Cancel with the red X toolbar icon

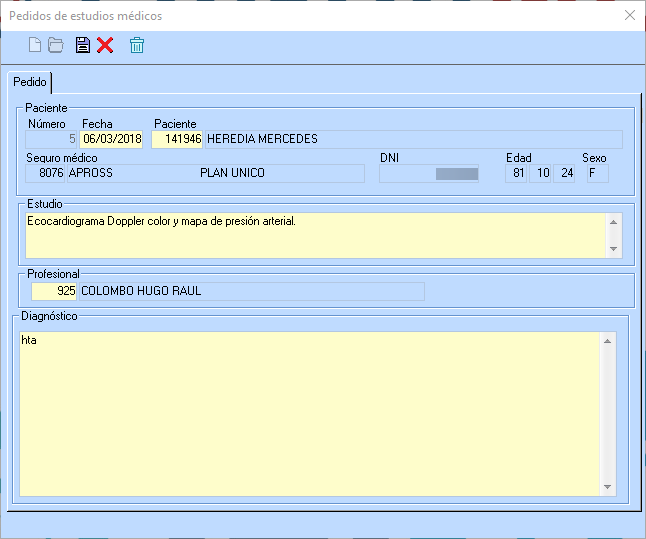click(x=105, y=45)
